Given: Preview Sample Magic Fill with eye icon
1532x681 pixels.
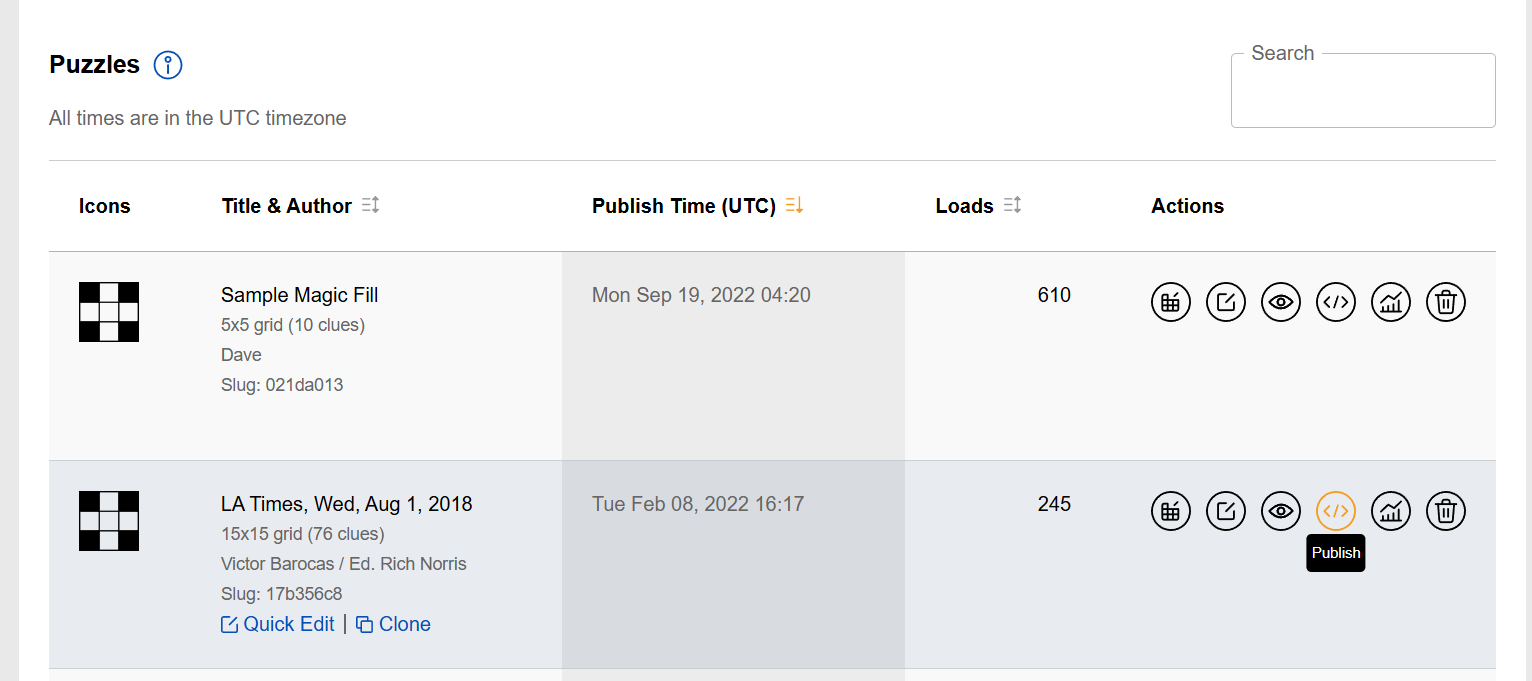Looking at the screenshot, I should [x=1281, y=301].
